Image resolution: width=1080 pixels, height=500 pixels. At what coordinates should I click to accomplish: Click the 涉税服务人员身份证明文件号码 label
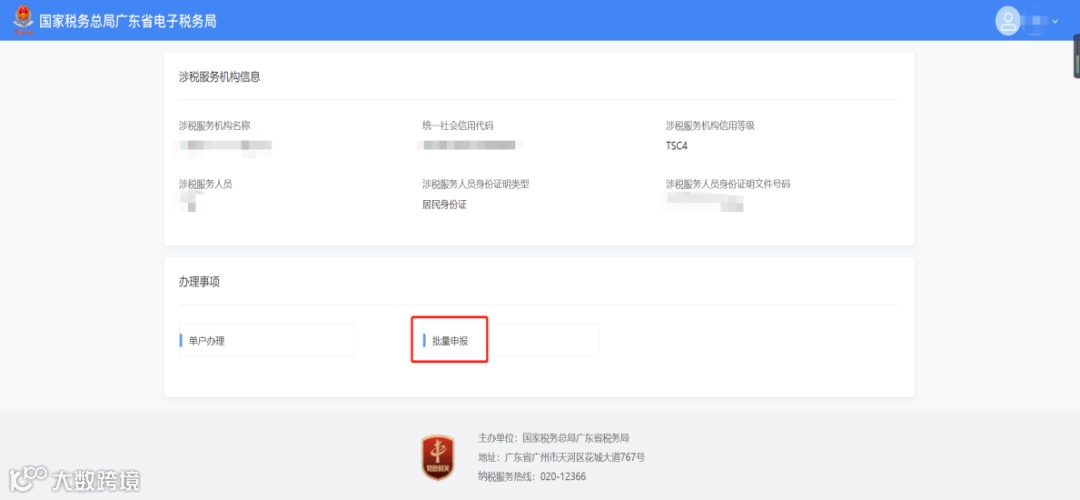(x=728, y=184)
